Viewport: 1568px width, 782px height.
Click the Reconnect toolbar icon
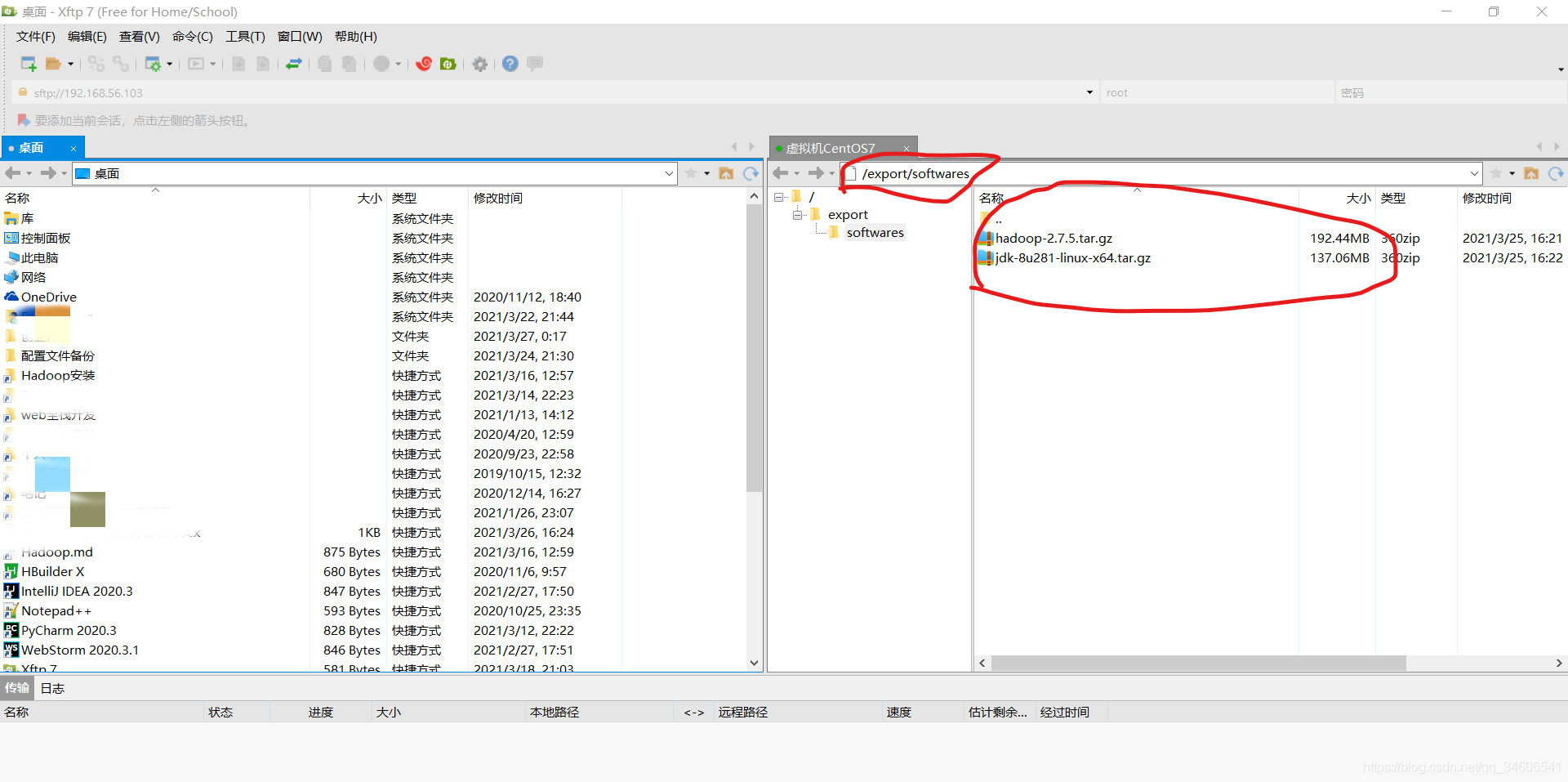coord(121,64)
